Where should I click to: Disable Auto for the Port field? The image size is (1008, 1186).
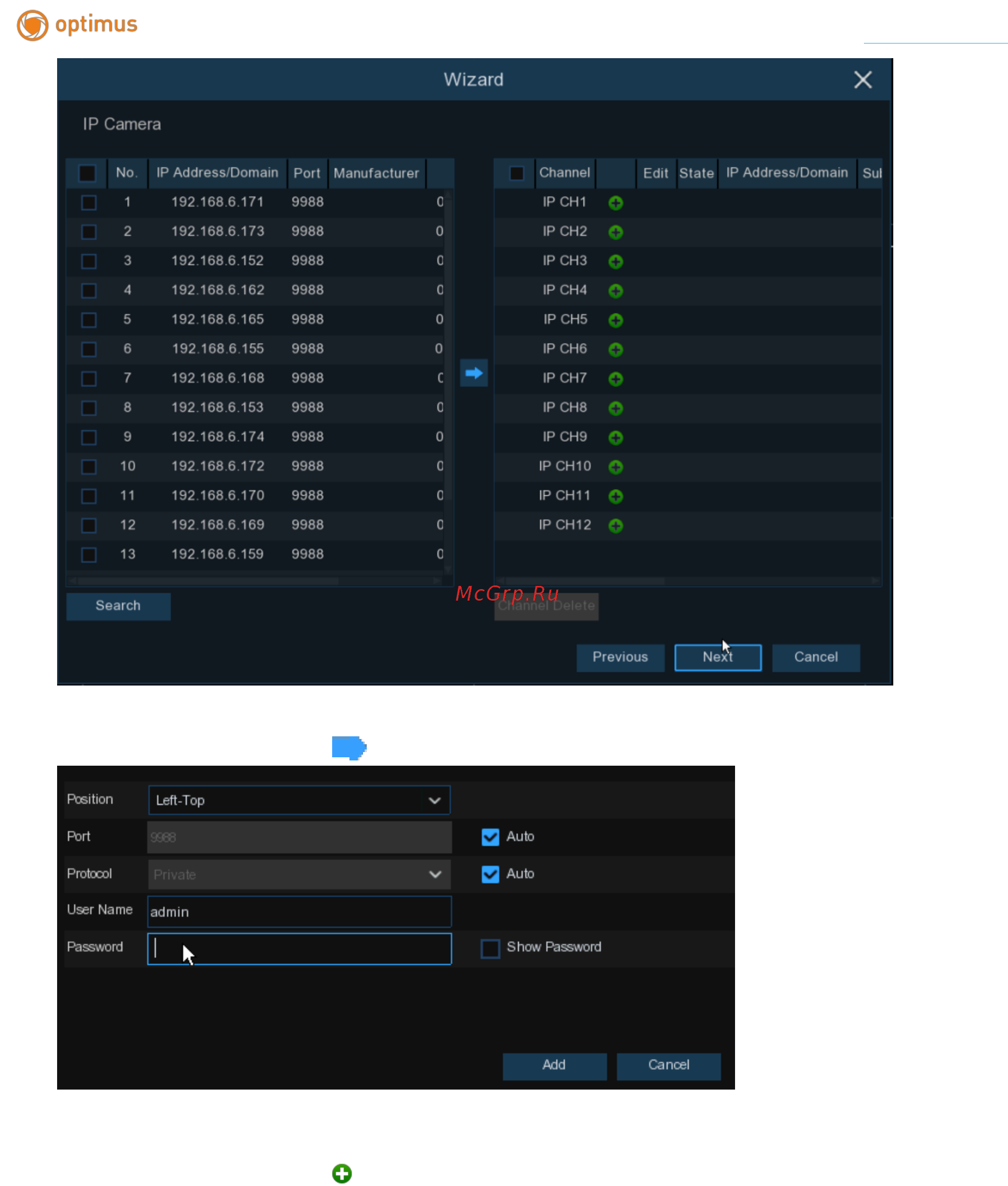490,837
